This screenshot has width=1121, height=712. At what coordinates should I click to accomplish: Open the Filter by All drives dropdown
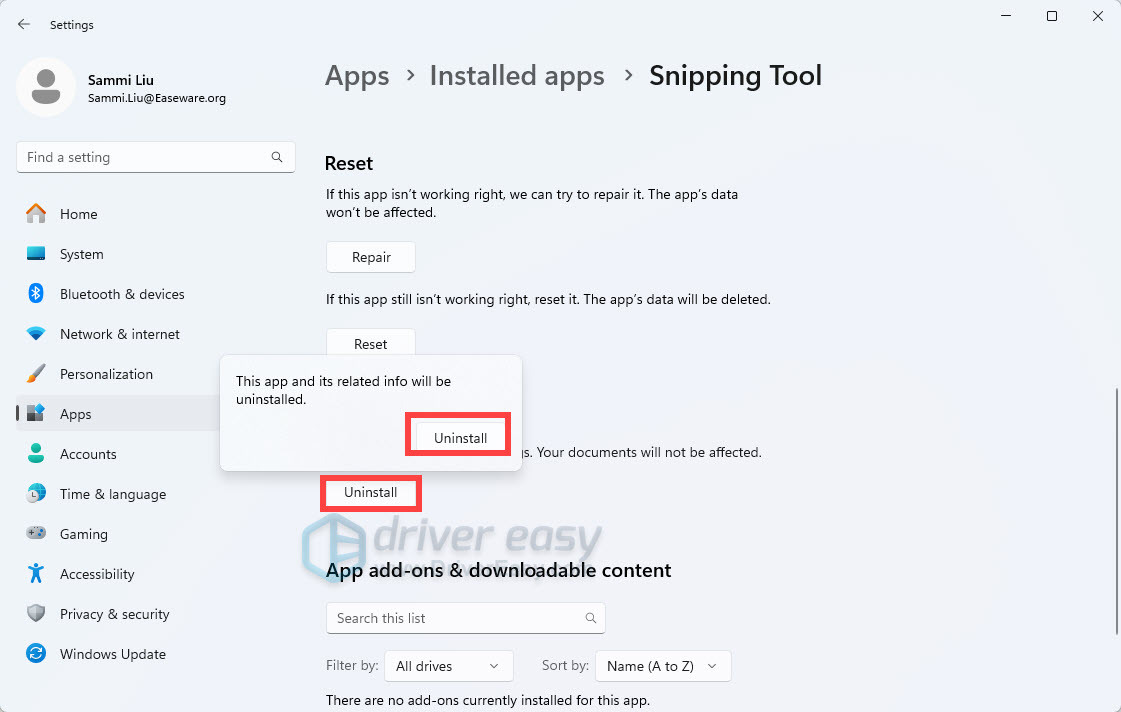[x=448, y=666]
